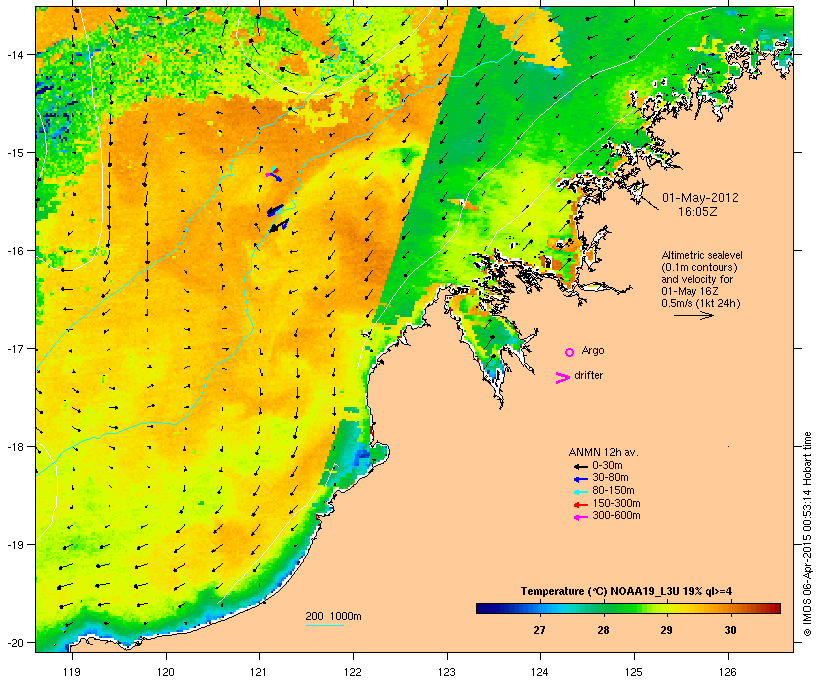
Task: Click the longitude axis label 124
Action: click(x=541, y=672)
